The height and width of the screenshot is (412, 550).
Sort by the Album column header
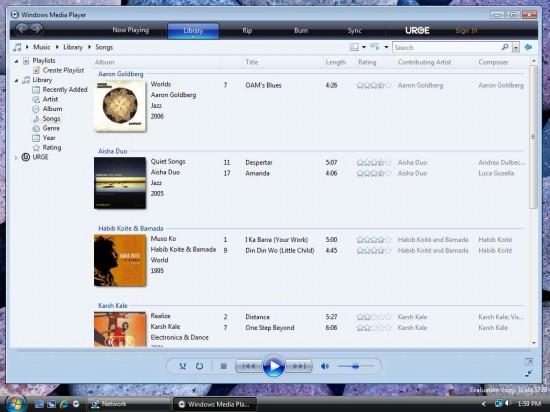click(105, 62)
